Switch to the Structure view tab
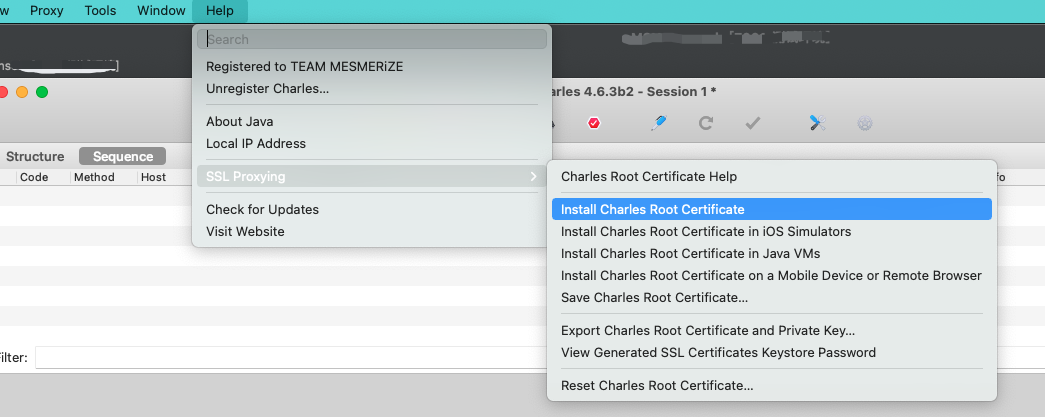Image resolution: width=1045 pixels, height=417 pixels. 35,157
